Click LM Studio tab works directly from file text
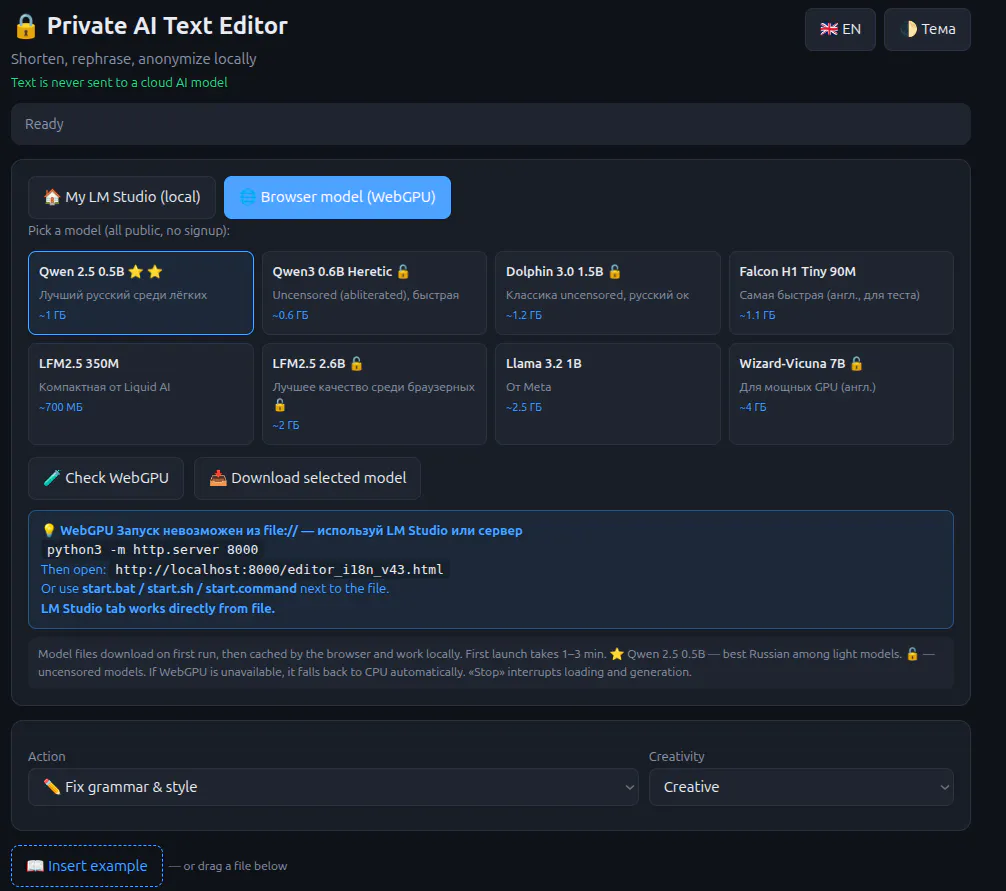 click(158, 608)
